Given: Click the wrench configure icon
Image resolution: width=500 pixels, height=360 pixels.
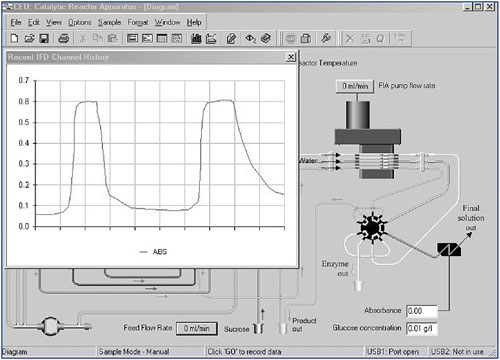Looking at the screenshot, I should coord(326,38).
